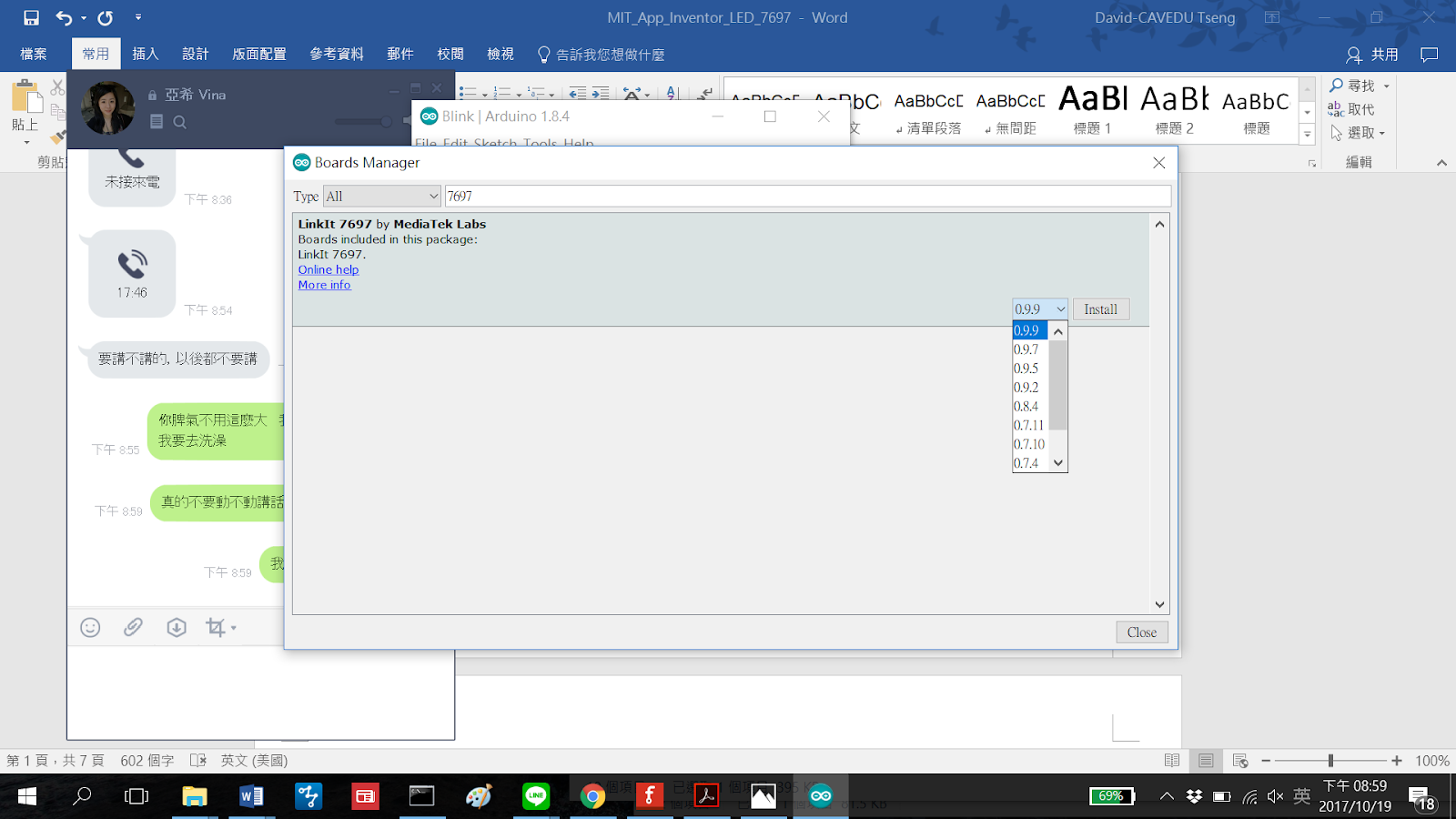Click the Word zoom slider handle

click(1330, 761)
